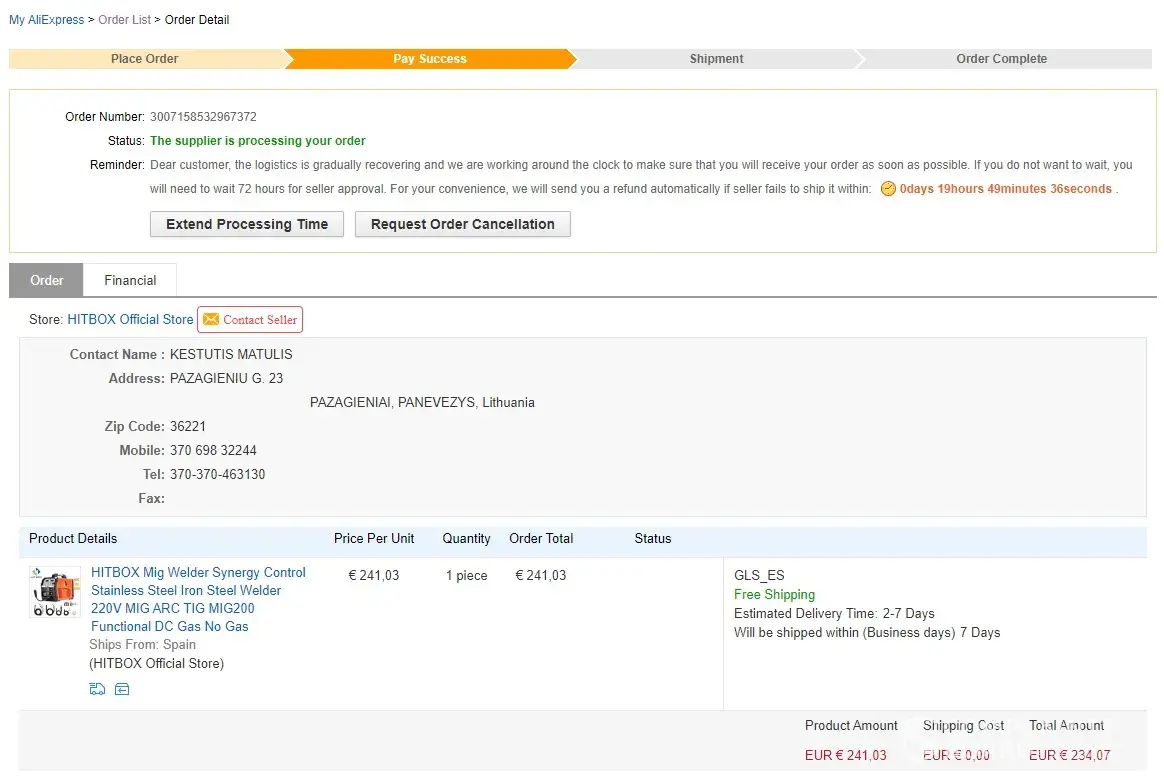Switch to the Financial tab

click(x=130, y=281)
